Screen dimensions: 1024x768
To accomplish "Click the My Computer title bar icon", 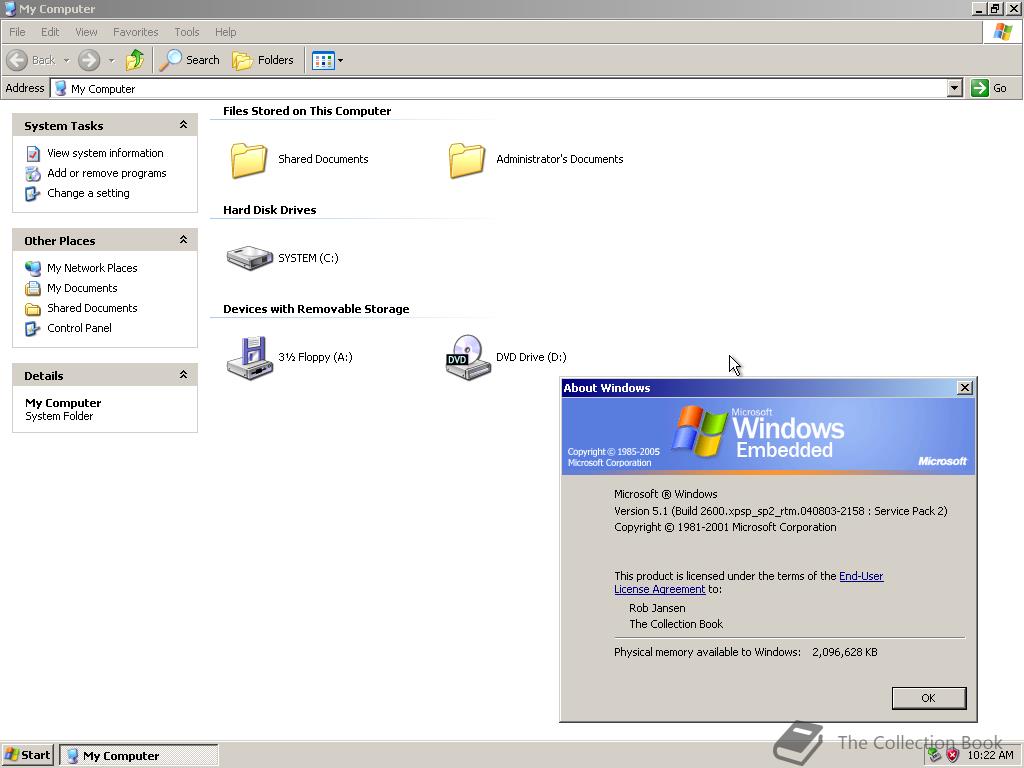I will [10, 8].
